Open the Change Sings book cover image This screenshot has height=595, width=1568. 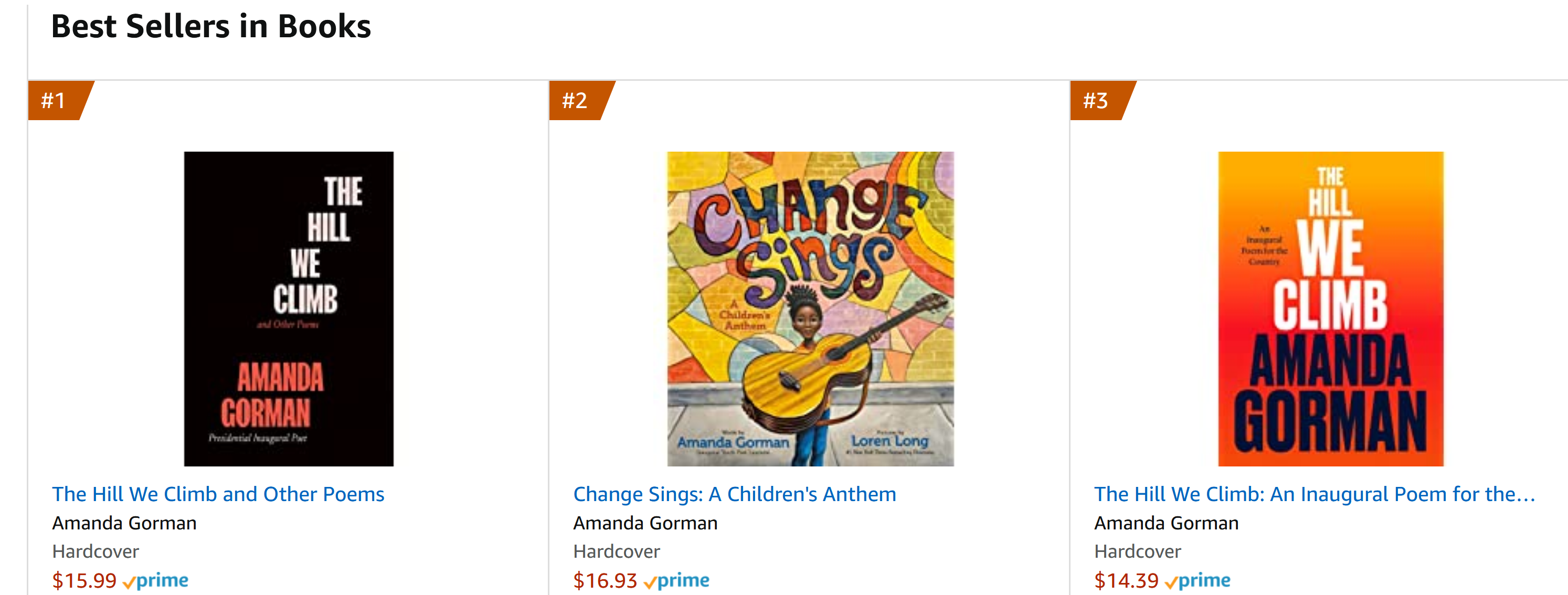pos(810,309)
